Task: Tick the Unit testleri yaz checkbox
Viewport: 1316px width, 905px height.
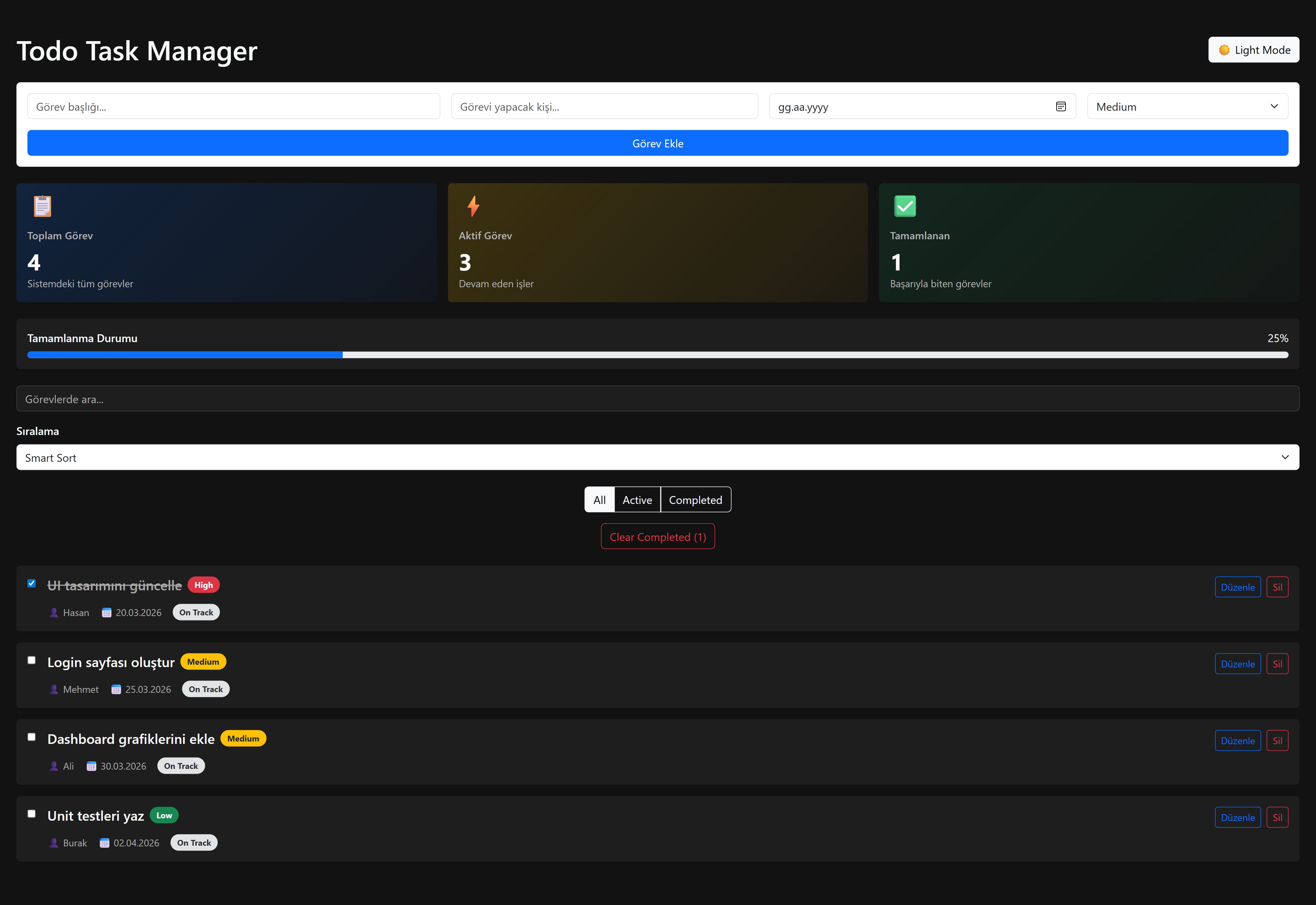Action: click(32, 814)
